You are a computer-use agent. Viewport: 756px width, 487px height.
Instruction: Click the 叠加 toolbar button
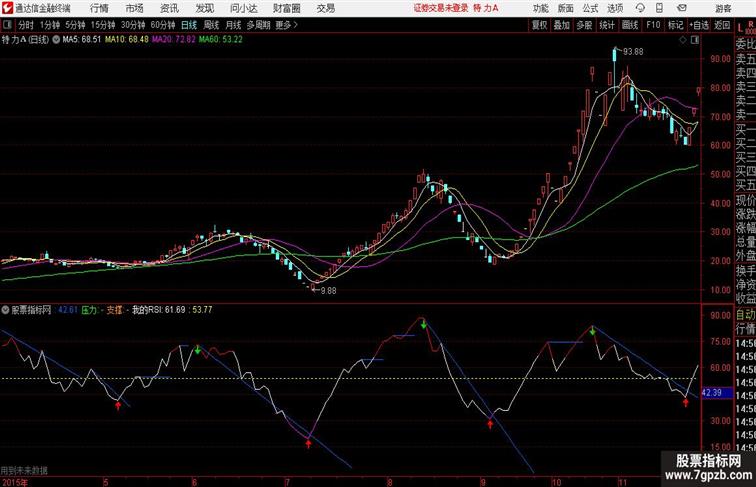tap(562, 25)
